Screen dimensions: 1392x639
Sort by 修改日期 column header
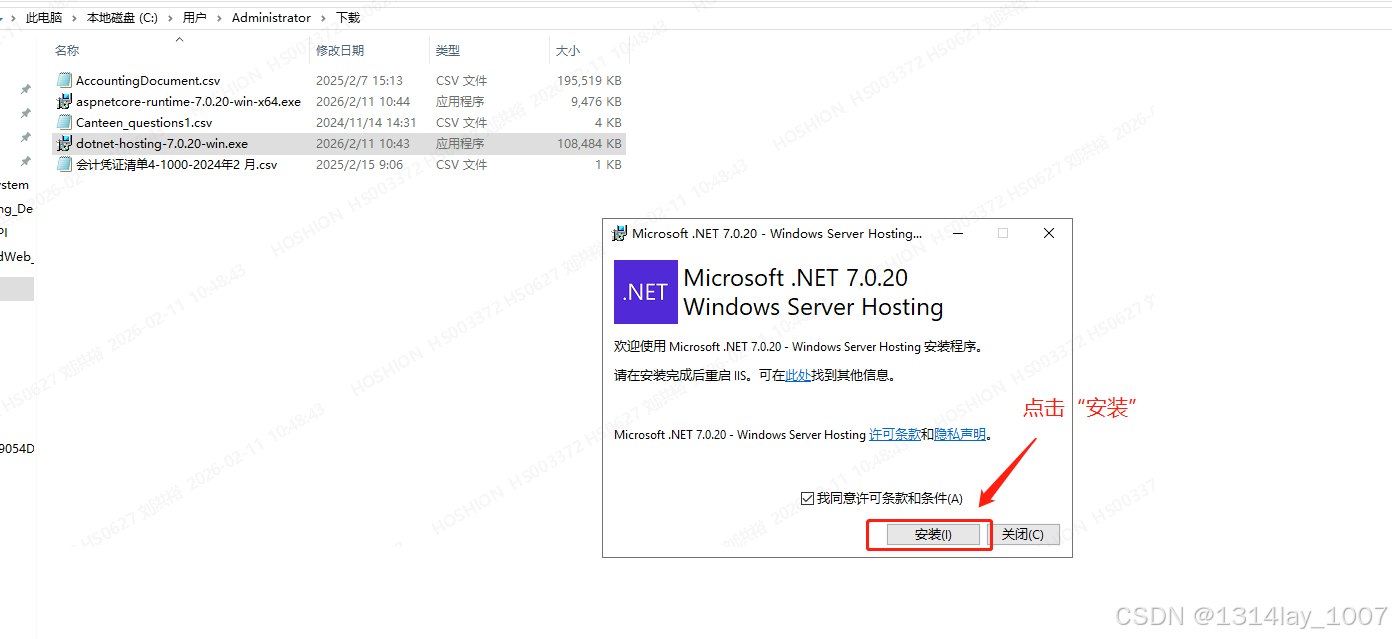pos(340,50)
